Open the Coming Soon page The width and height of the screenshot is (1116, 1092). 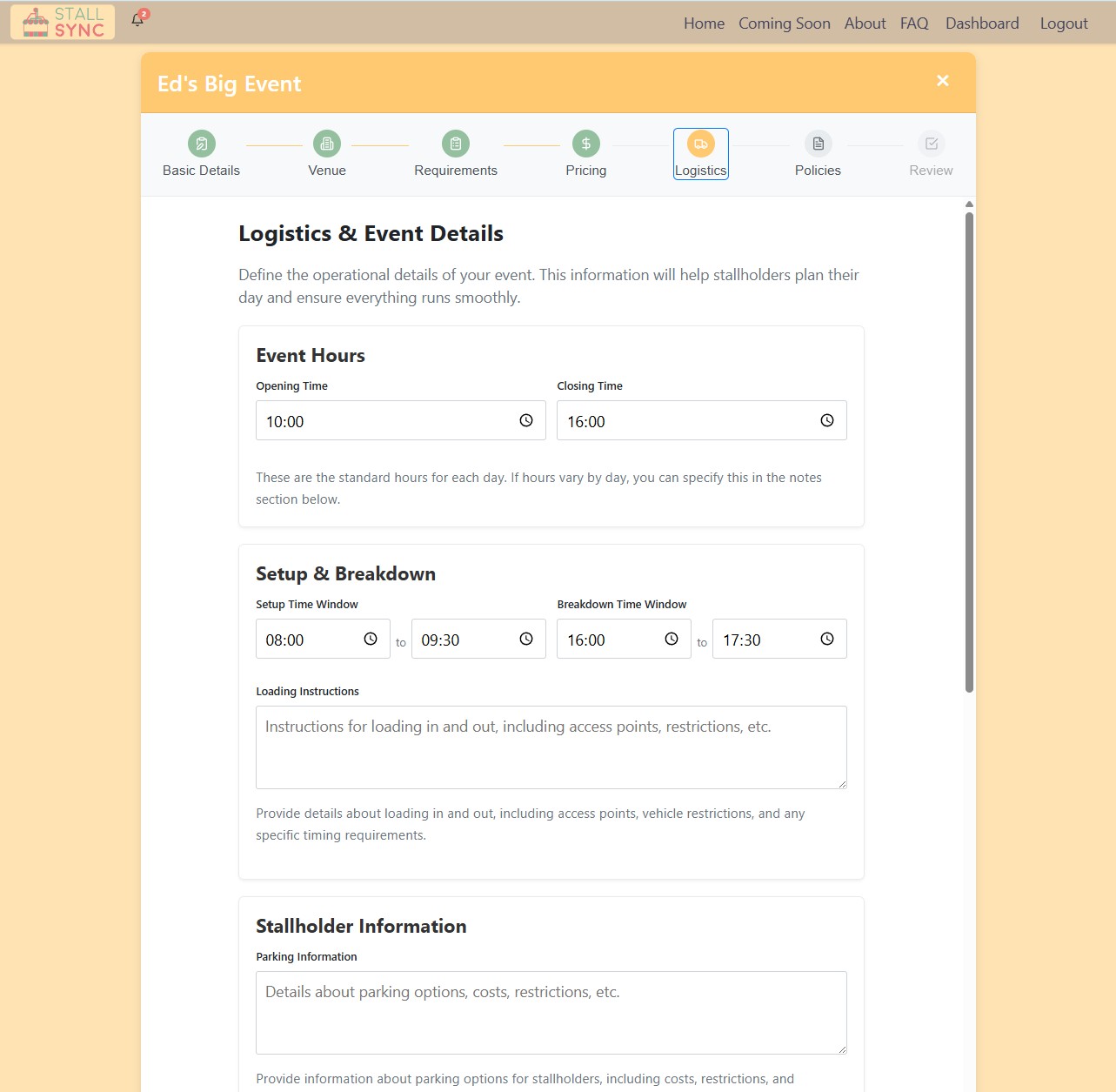(x=785, y=23)
